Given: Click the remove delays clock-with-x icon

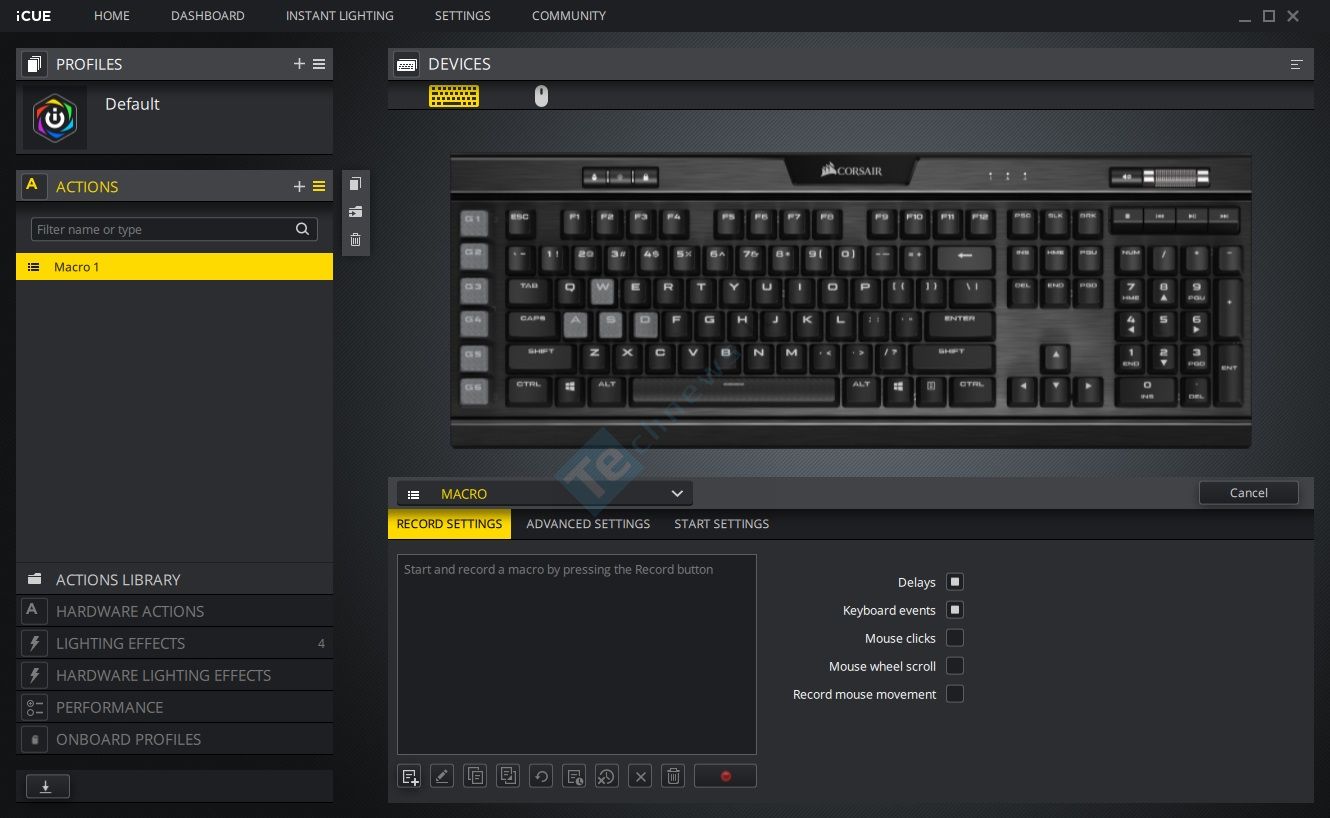Looking at the screenshot, I should point(607,776).
